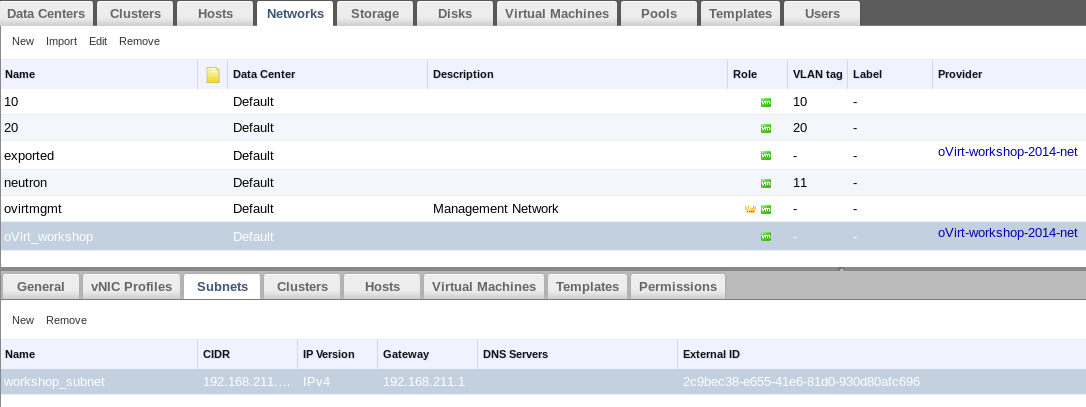Select the workshop_subnet row
This screenshot has height=407, width=1086.
(x=543, y=382)
